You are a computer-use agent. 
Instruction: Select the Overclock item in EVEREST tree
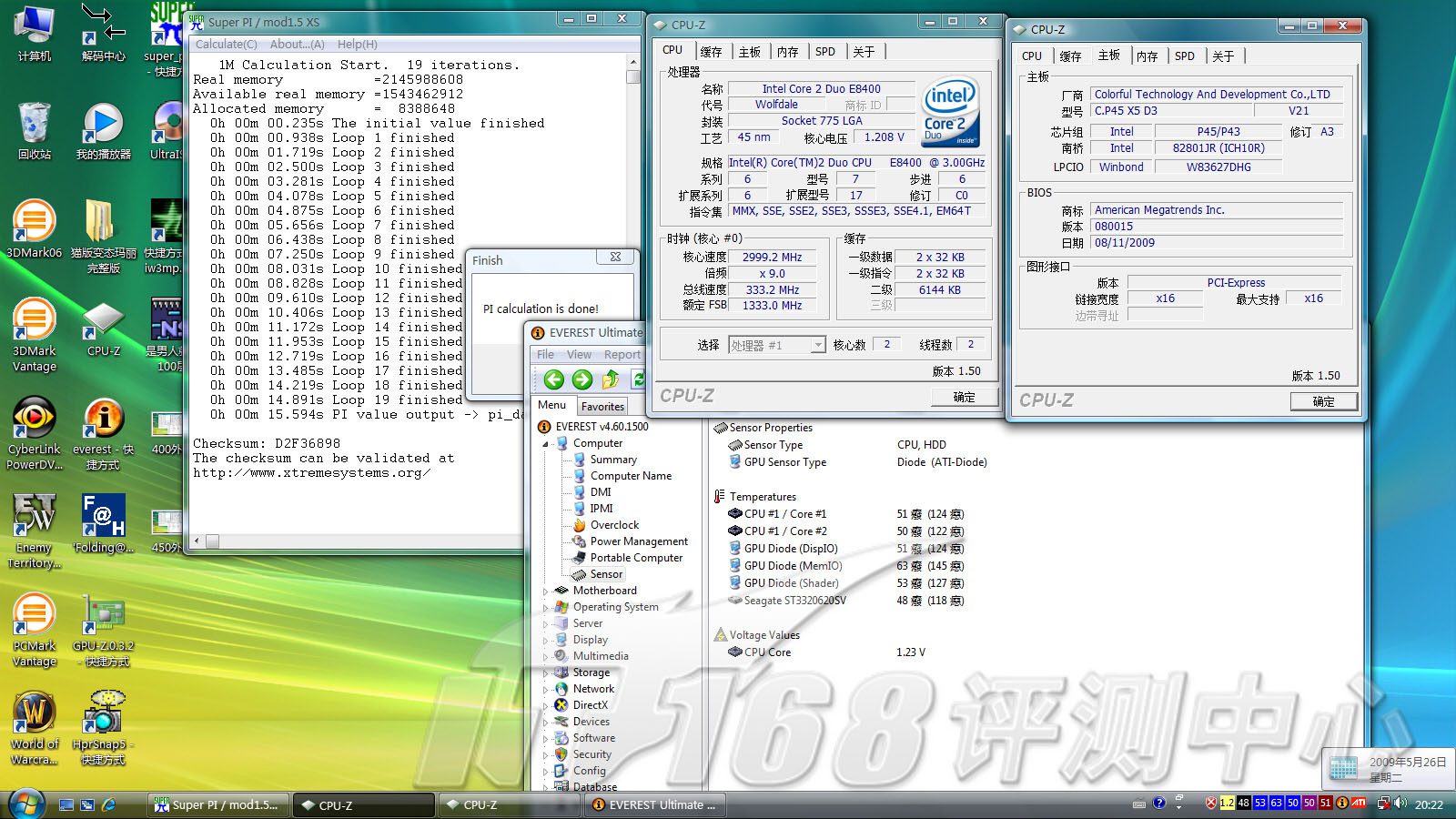point(614,525)
